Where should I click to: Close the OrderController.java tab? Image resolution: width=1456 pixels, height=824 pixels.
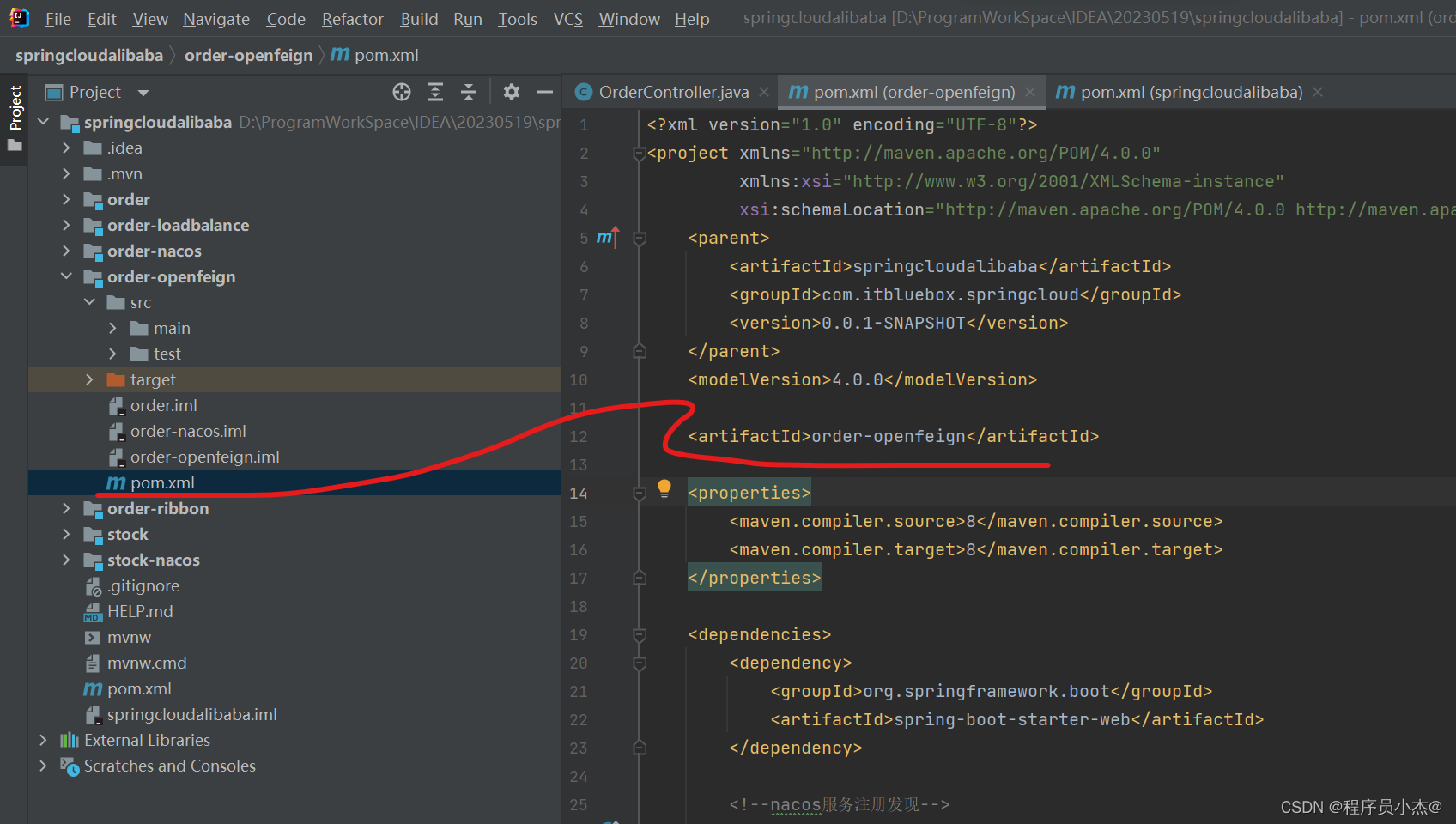click(x=764, y=92)
